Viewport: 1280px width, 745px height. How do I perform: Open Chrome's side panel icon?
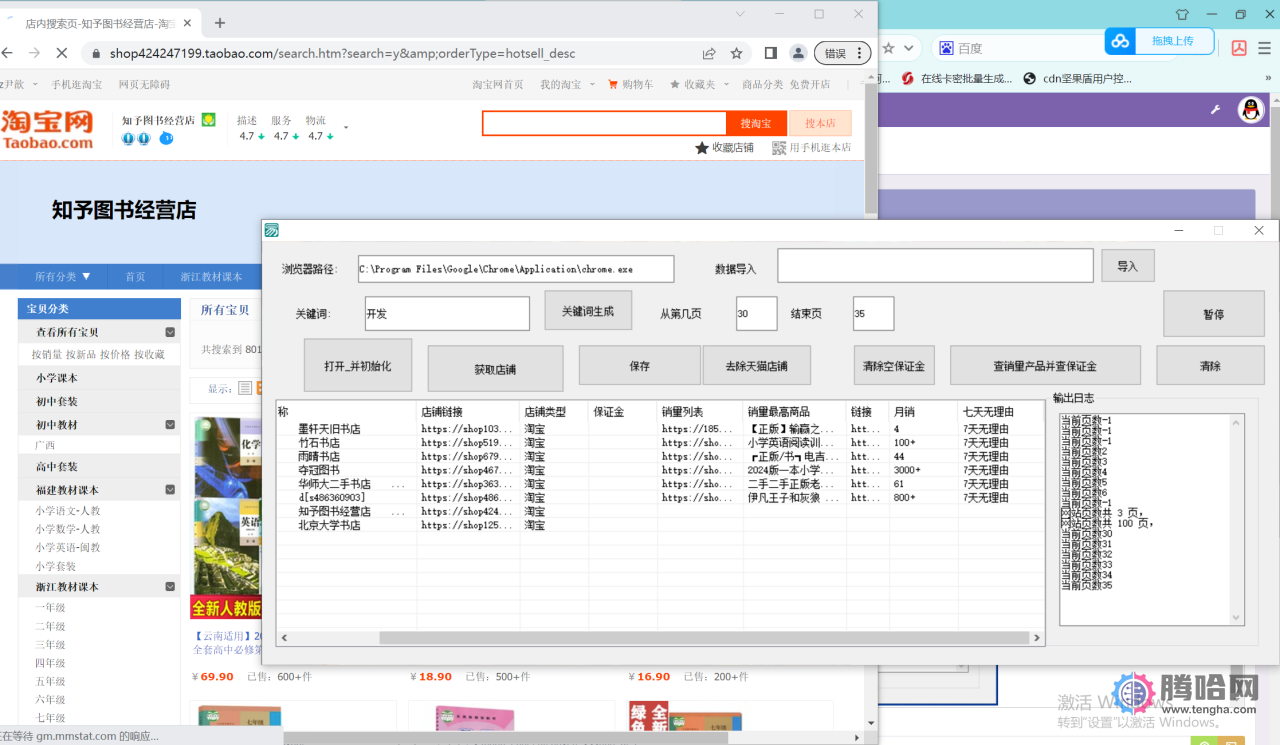771,53
